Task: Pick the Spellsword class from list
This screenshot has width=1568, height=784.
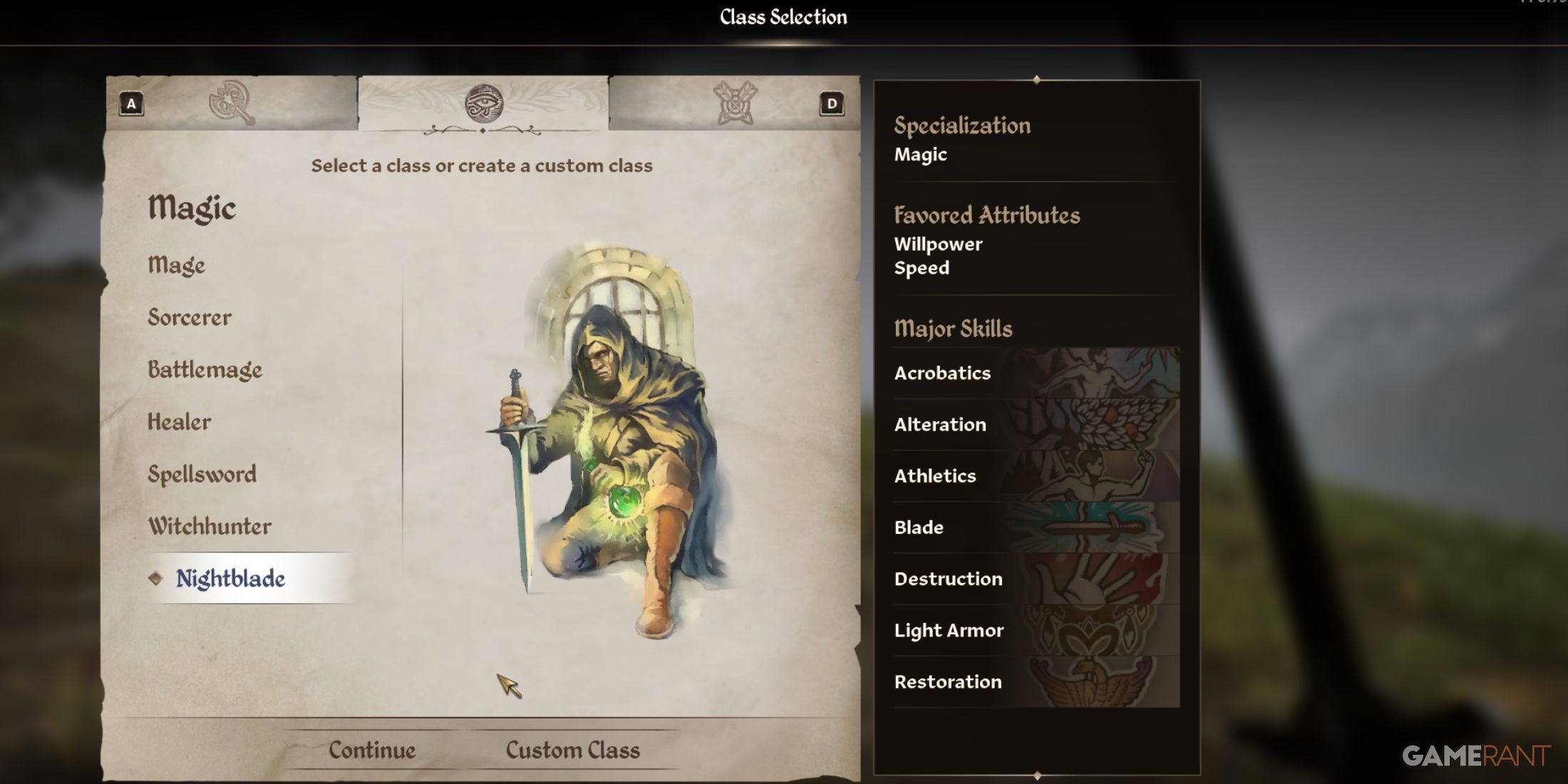Action: coord(202,474)
